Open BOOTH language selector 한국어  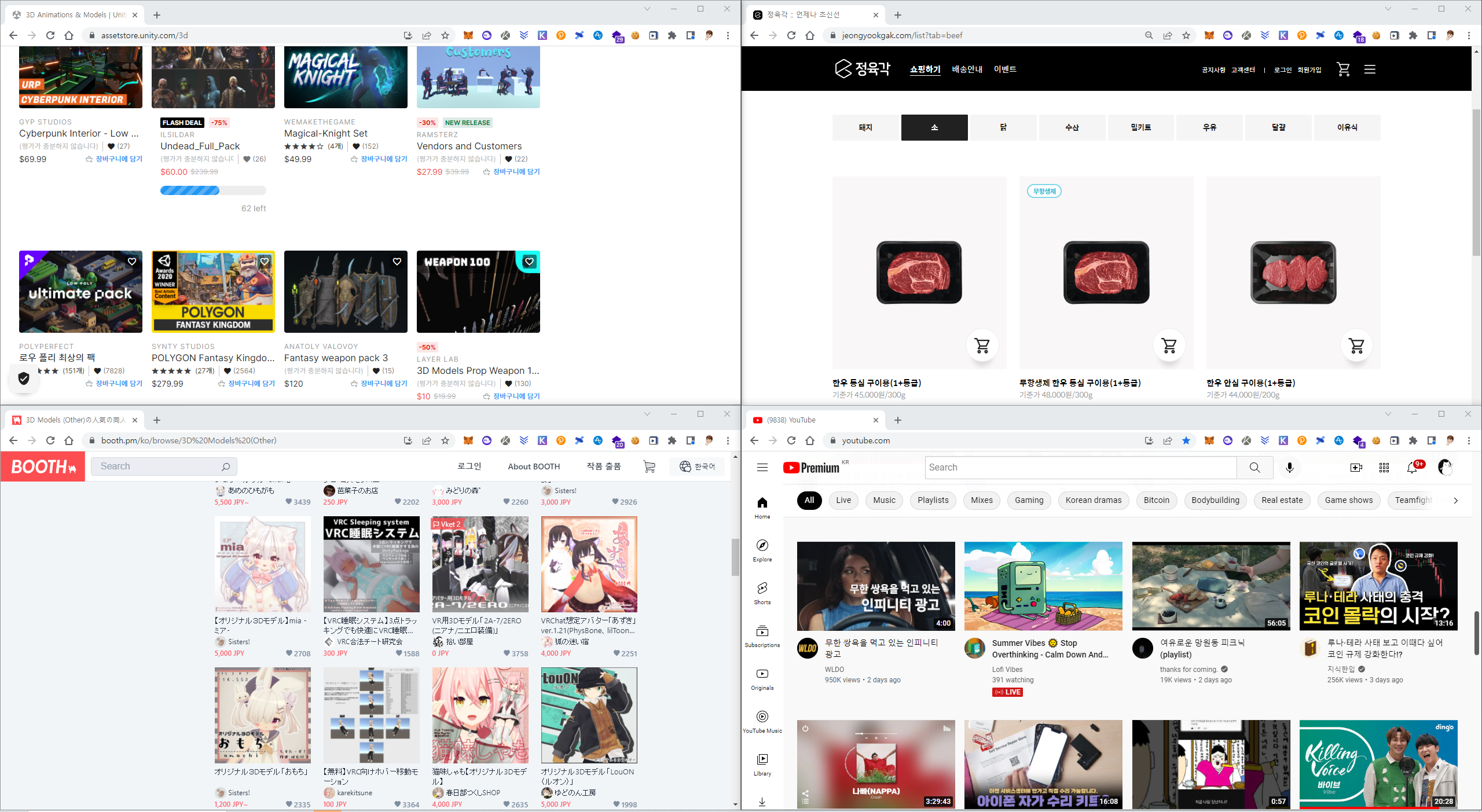pos(697,466)
